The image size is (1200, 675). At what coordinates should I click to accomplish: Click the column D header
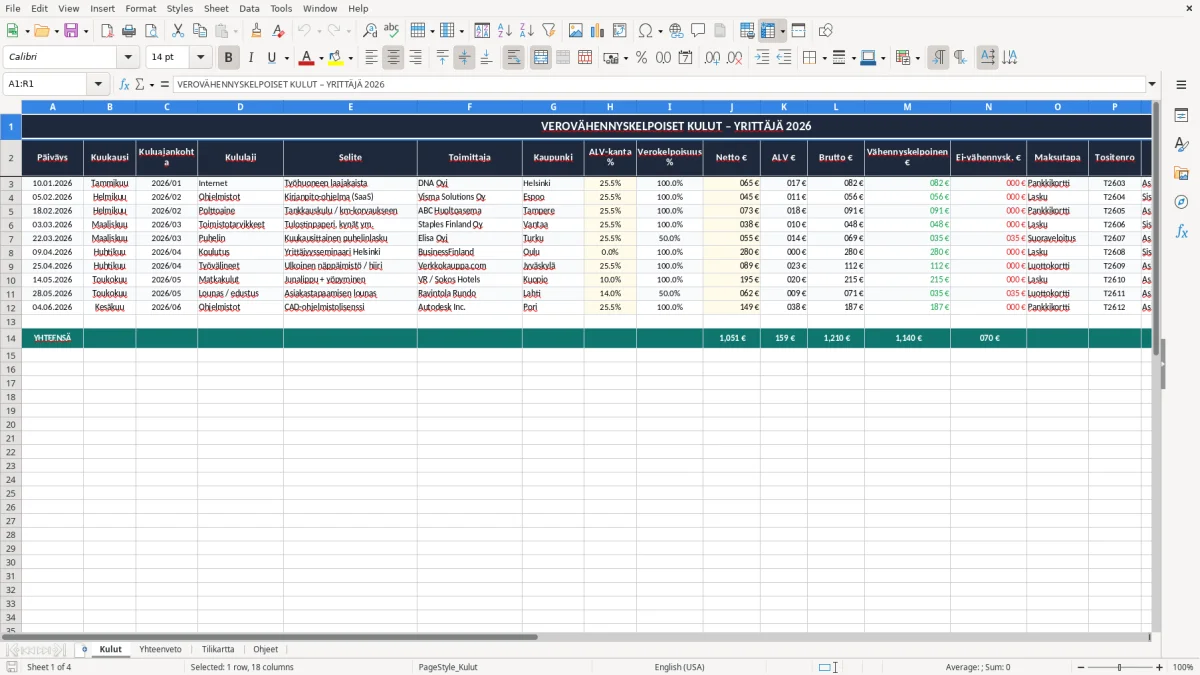[x=240, y=106]
